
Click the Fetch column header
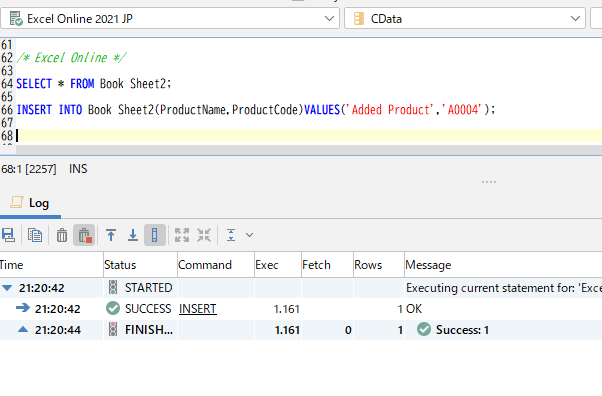pos(327,265)
